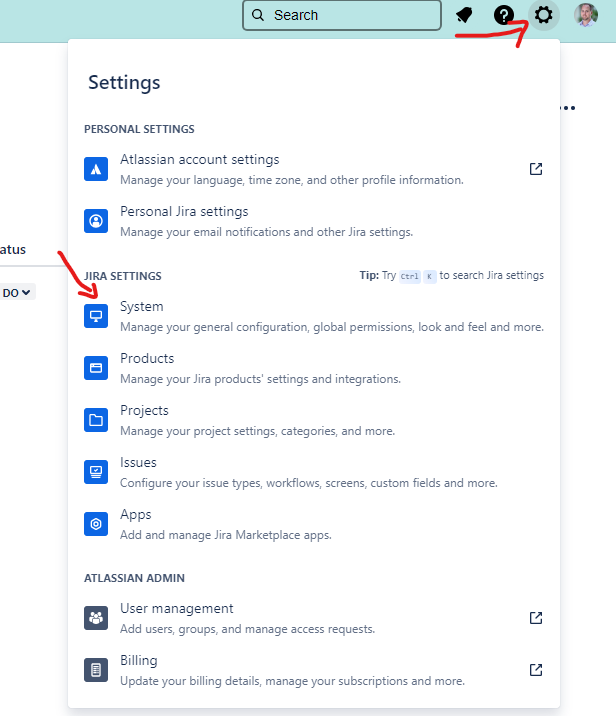Click 'to search Jira settings' tip text
Image resolution: width=616 pixels, height=716 pixels.
(x=492, y=276)
